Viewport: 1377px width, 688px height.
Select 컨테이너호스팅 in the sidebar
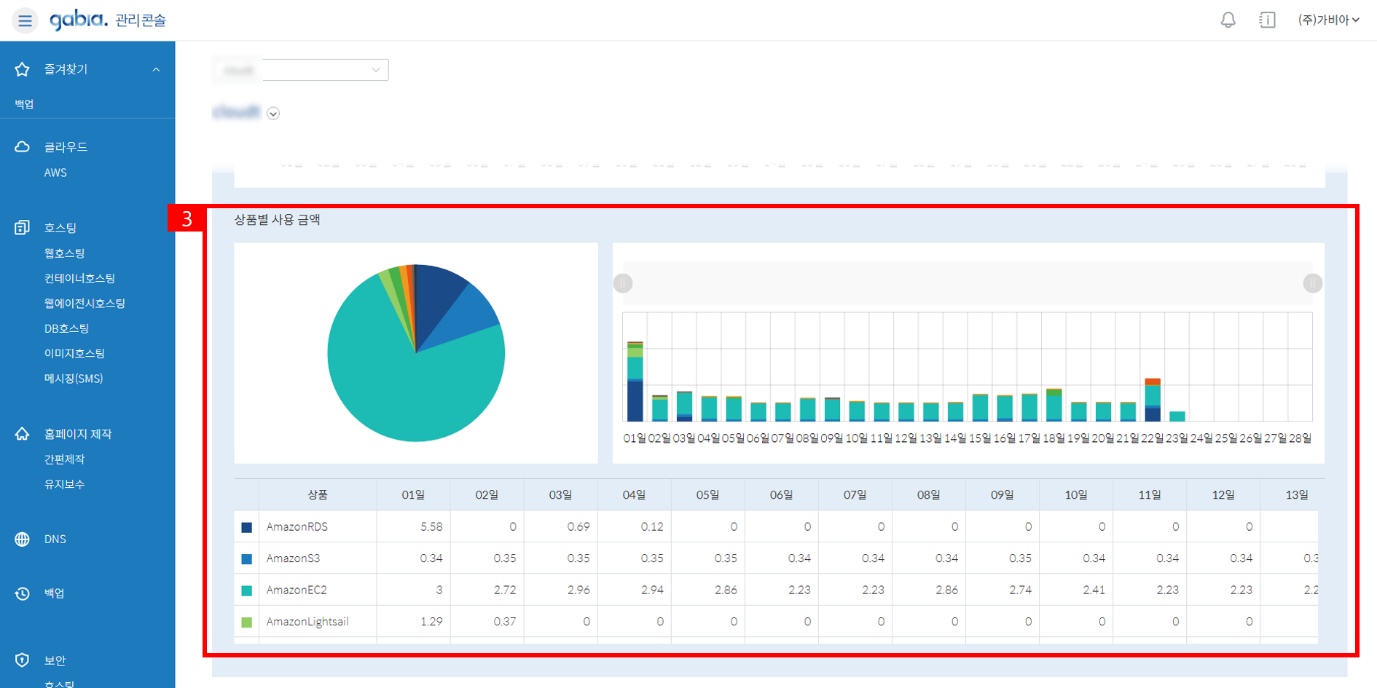point(80,279)
